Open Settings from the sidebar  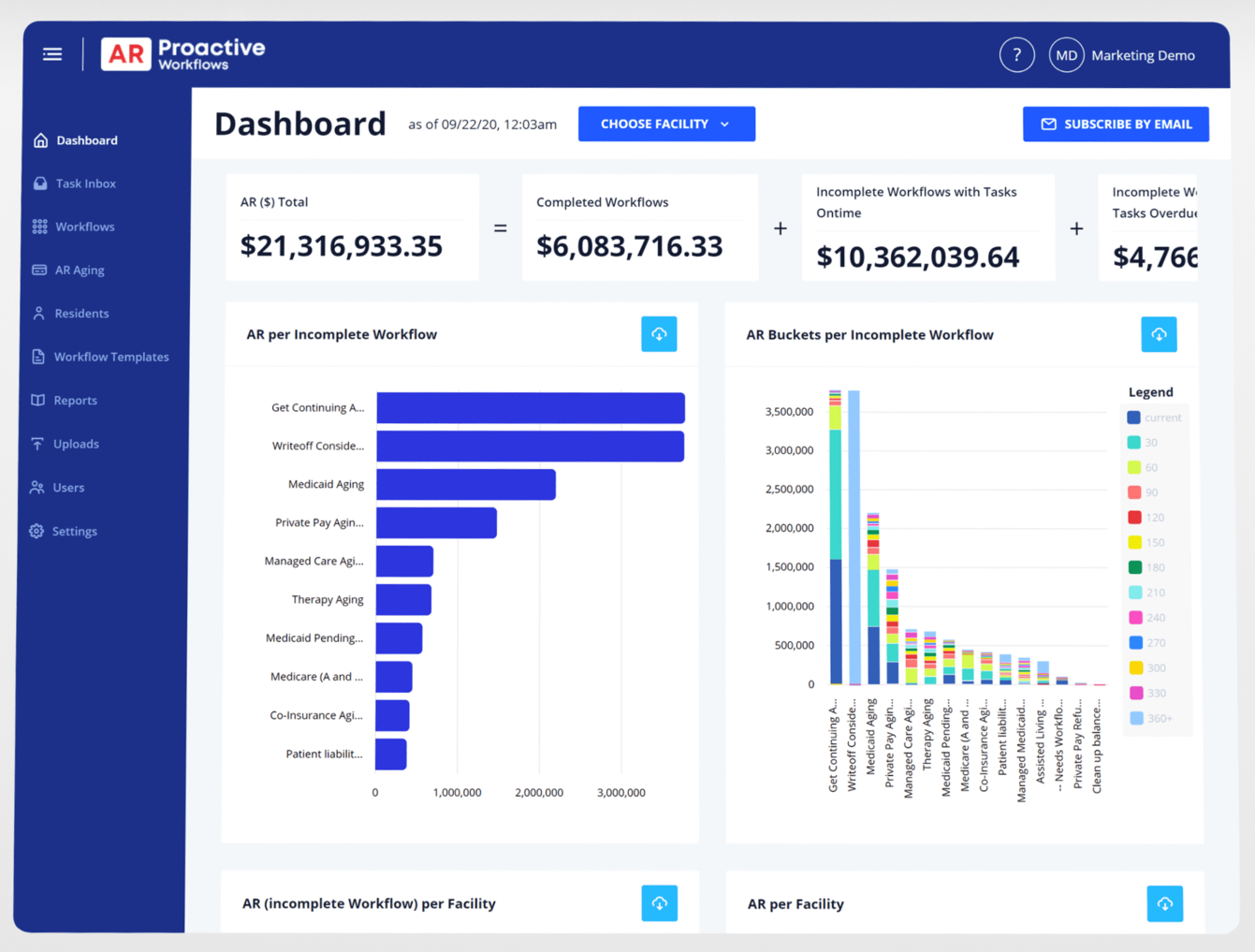coord(75,531)
